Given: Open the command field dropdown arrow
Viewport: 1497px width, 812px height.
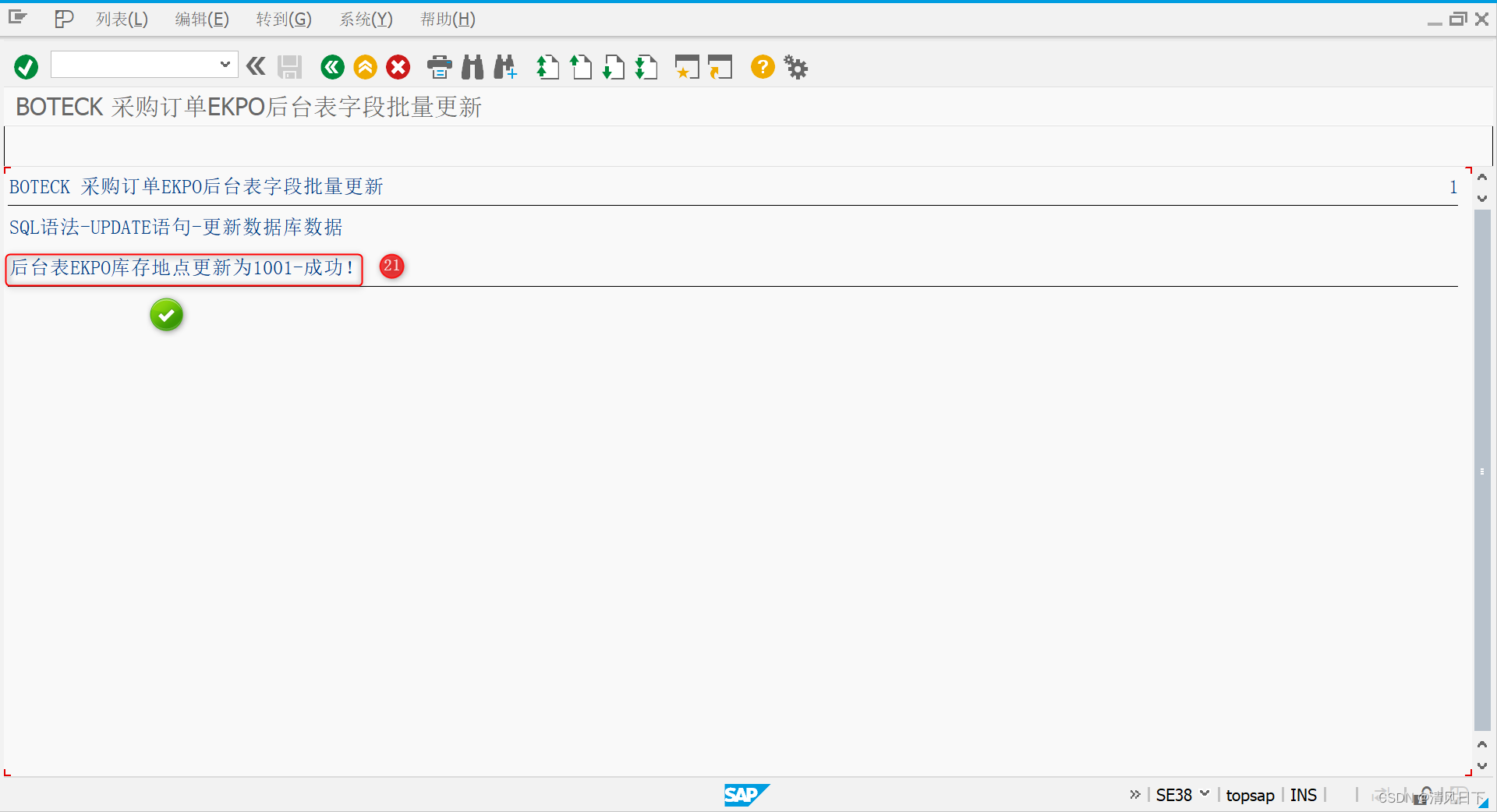Looking at the screenshot, I should coord(225,65).
